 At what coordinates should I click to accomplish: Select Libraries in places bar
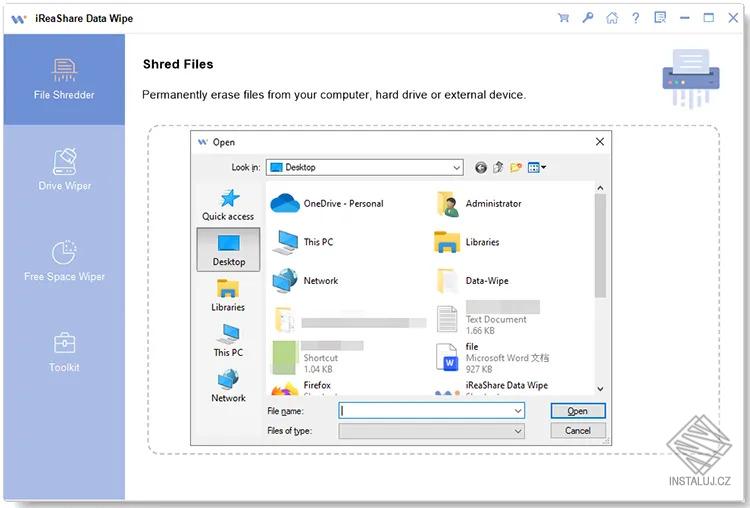point(228,296)
